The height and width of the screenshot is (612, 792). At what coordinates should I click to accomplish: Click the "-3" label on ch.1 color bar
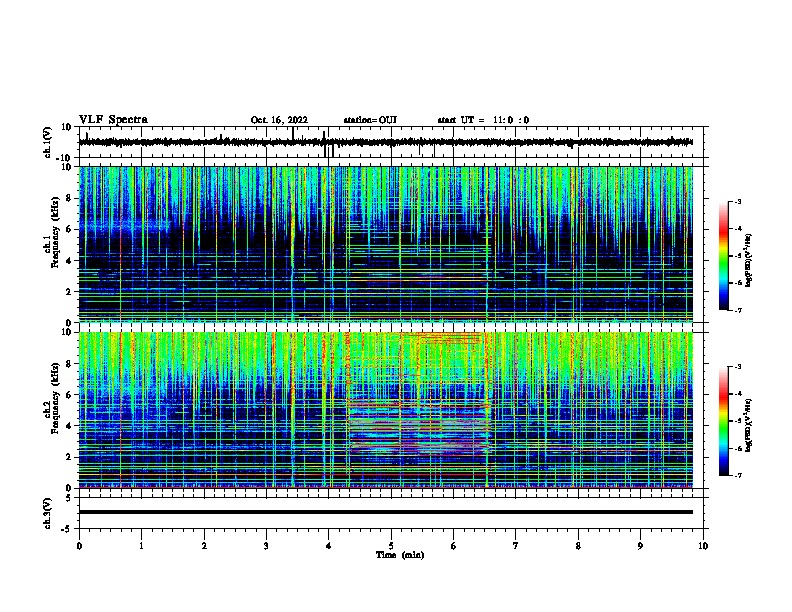(737, 201)
